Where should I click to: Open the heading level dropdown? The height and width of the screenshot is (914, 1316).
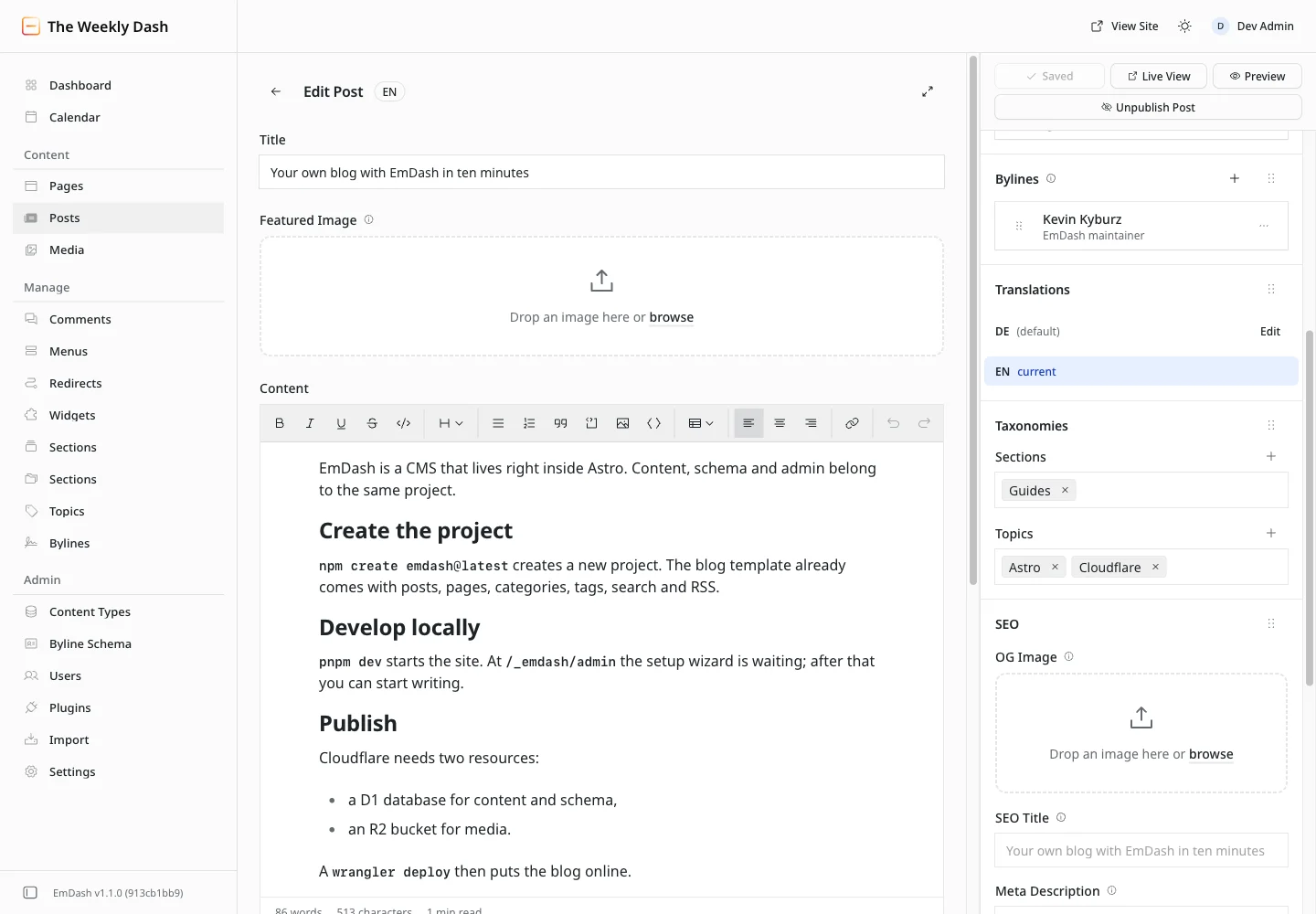tap(451, 423)
